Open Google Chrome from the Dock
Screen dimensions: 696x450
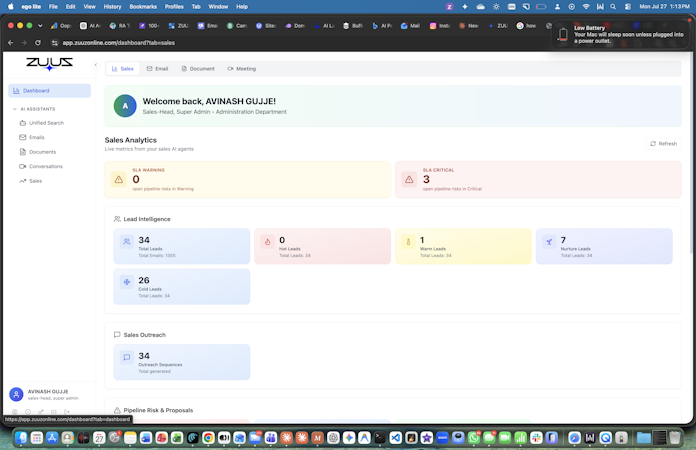pyautogui.click(x=208, y=438)
